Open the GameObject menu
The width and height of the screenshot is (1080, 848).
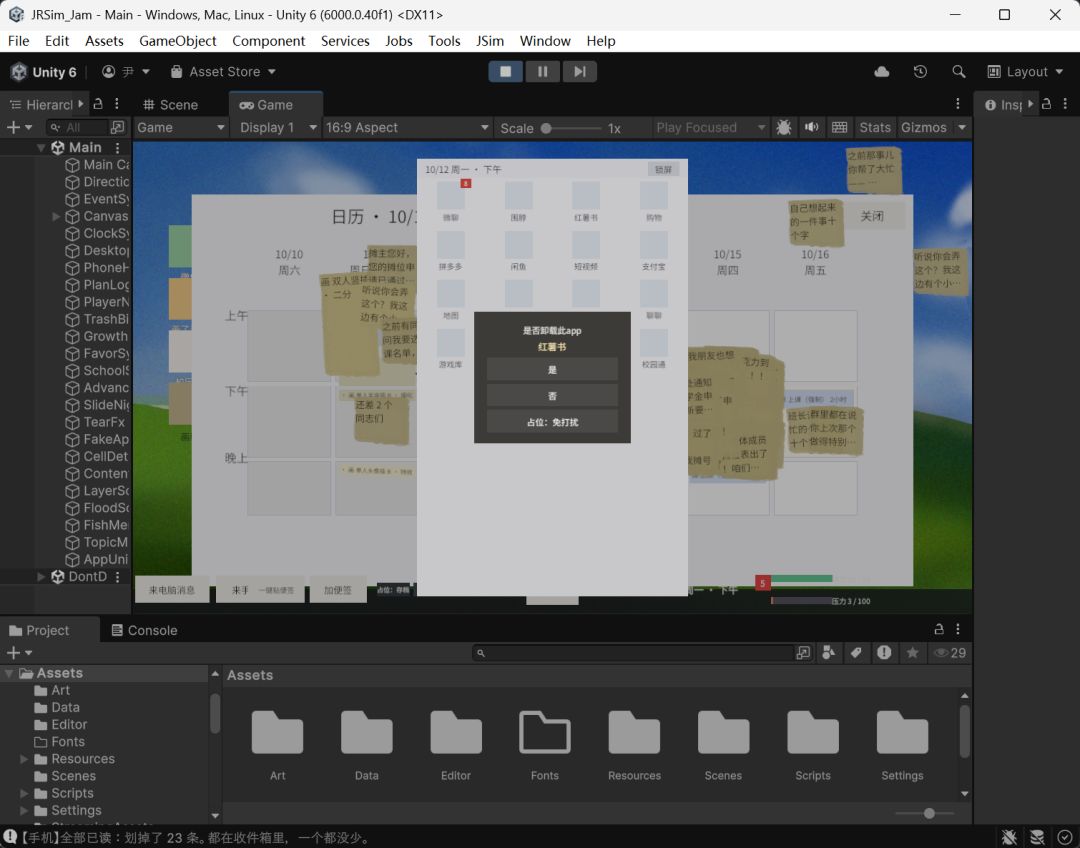[178, 41]
